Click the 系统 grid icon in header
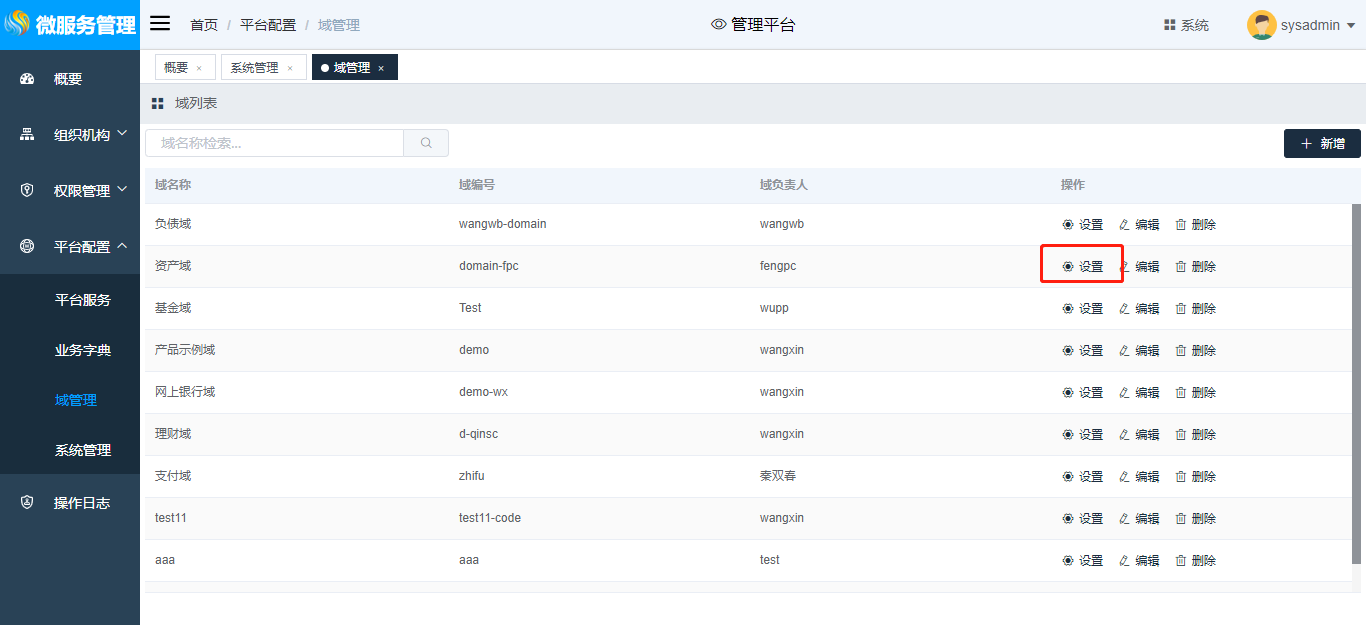The image size is (1366, 625). coord(1169,25)
